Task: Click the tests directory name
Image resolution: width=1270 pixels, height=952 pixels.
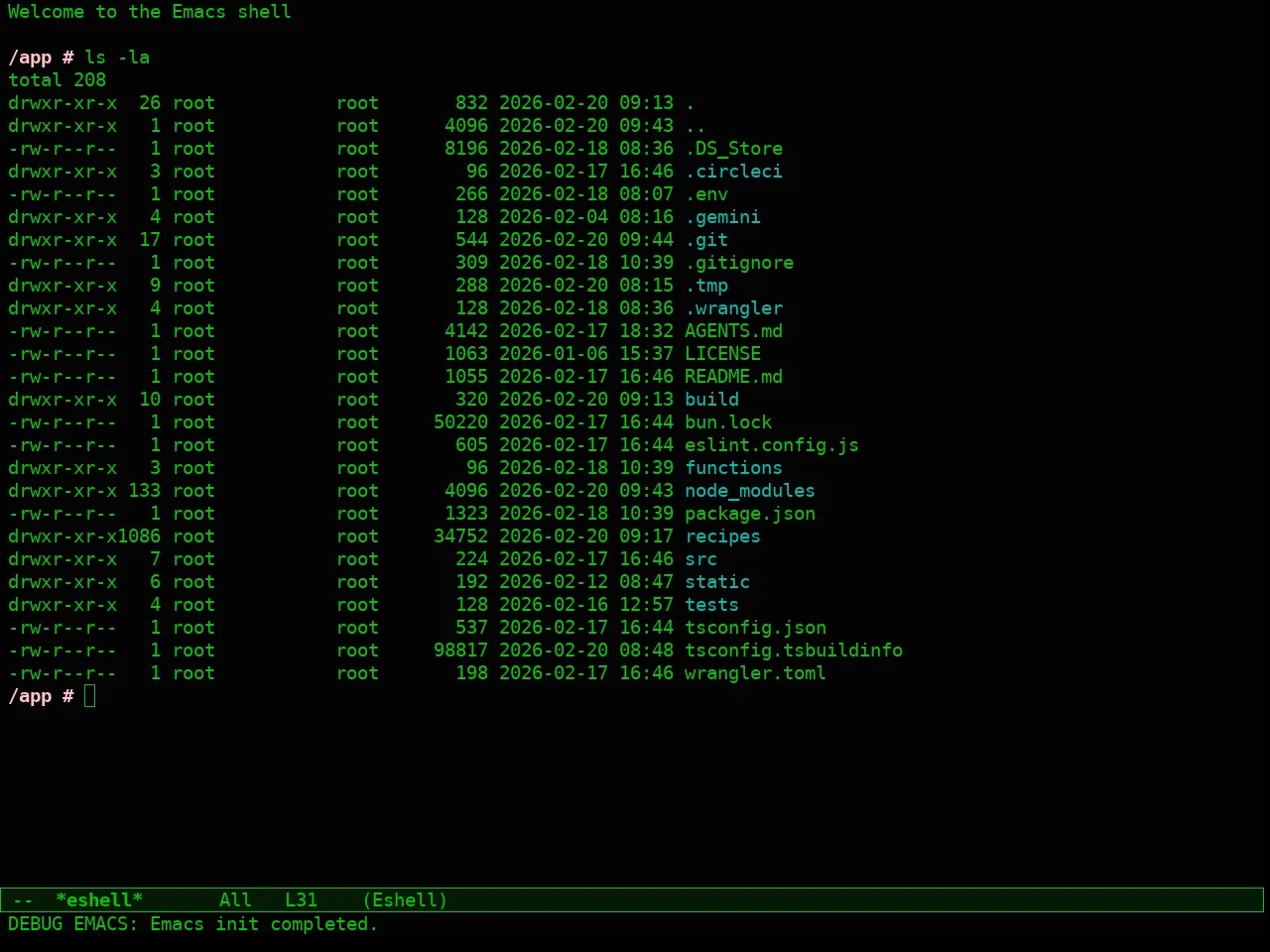Action: [711, 605]
